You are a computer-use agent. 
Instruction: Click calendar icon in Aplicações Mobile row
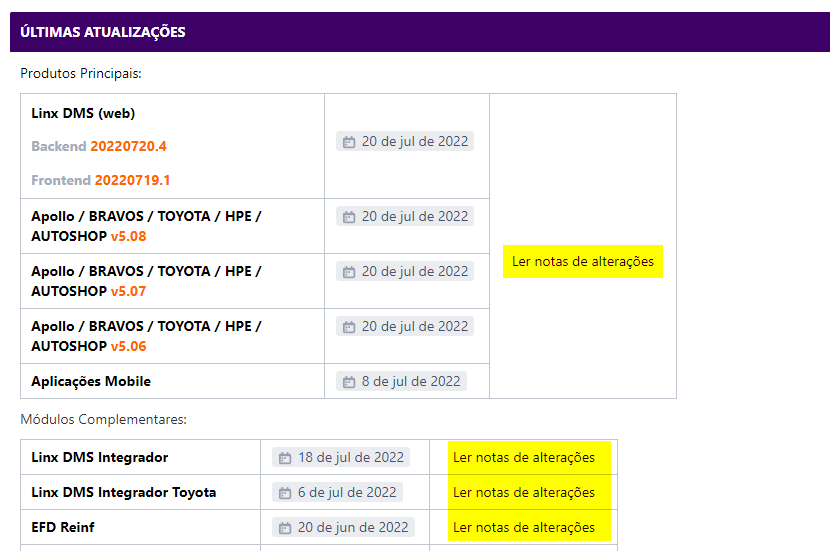349,382
